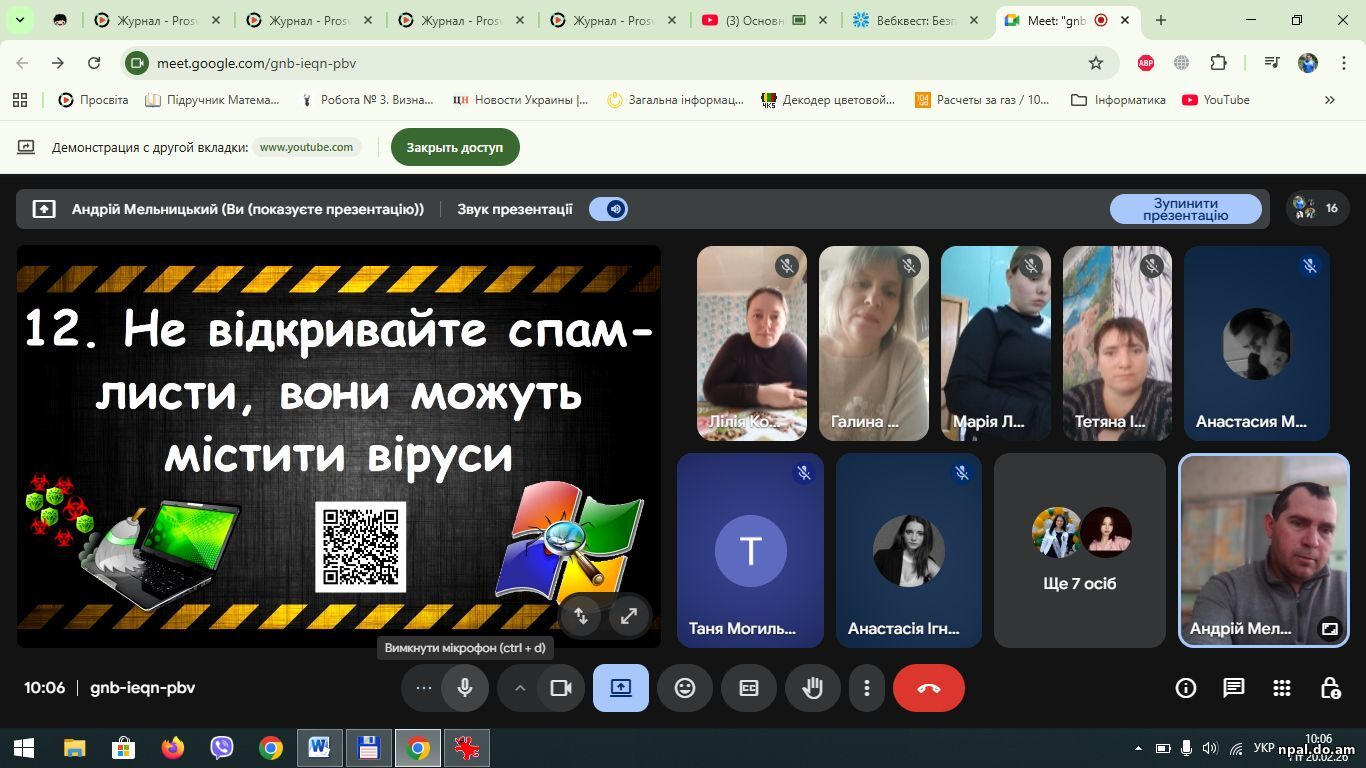Open more options three-dot vertical menu
The image size is (1366, 768).
tap(867, 688)
